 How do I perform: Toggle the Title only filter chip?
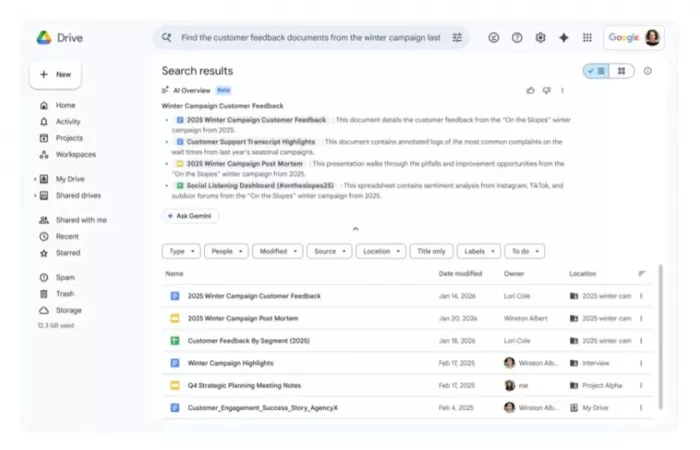[x=432, y=251]
